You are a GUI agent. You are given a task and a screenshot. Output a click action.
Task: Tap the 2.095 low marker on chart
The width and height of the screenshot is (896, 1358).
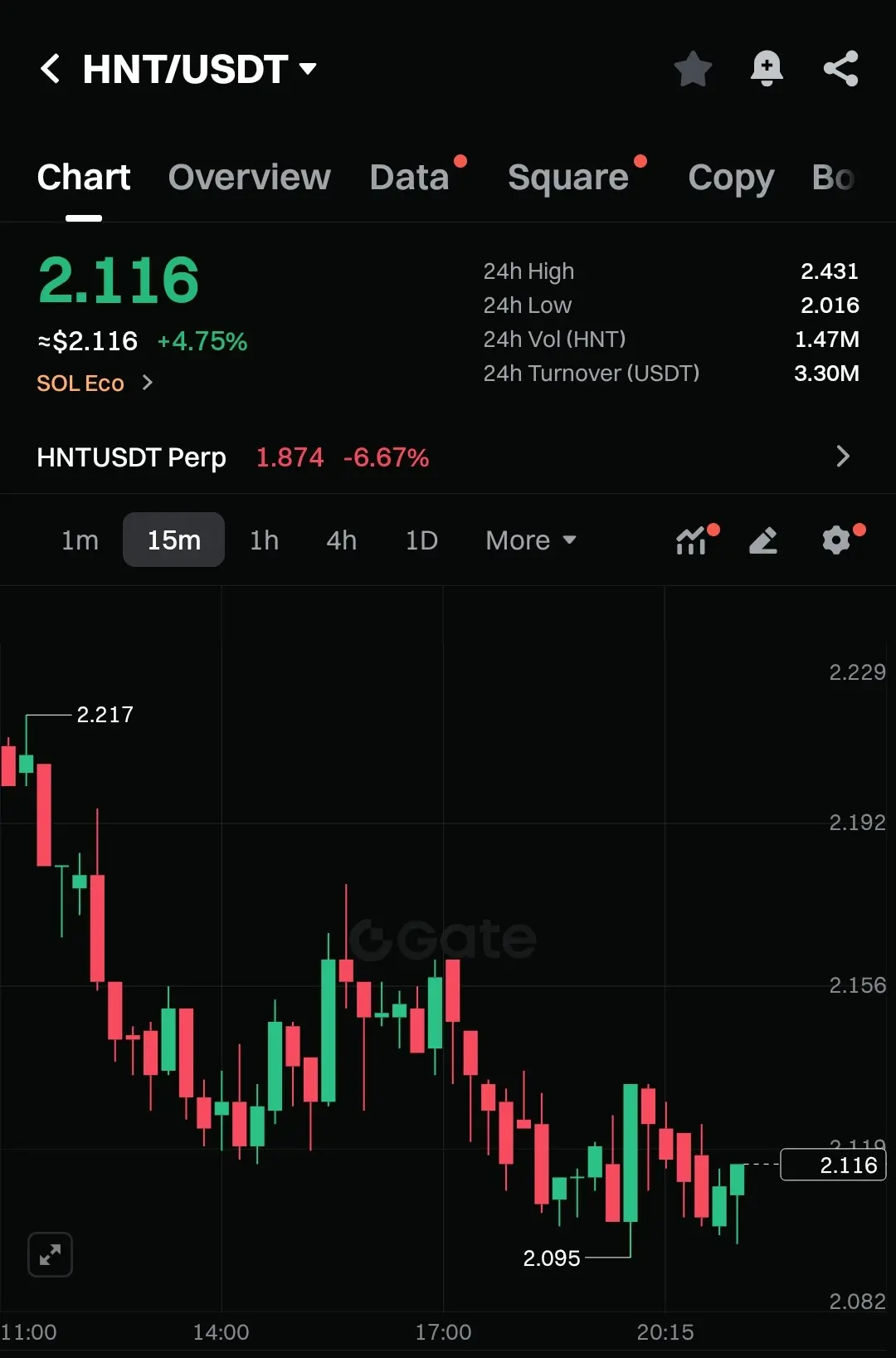point(552,1258)
